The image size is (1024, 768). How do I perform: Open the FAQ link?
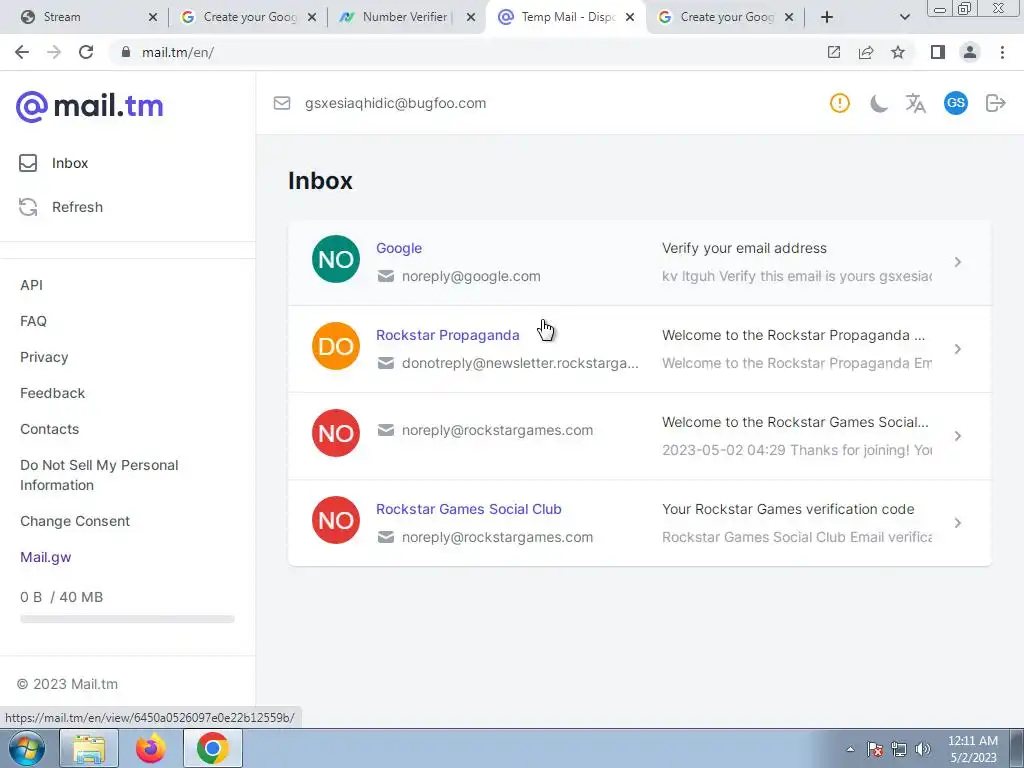coord(33,321)
